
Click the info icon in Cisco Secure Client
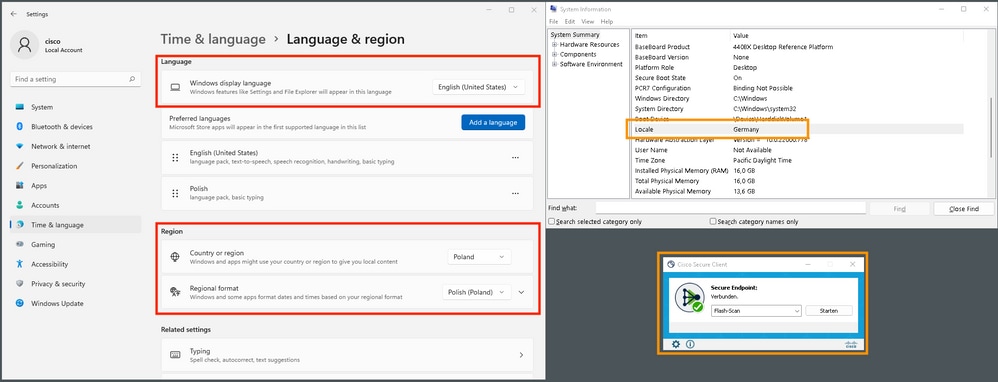[691, 344]
